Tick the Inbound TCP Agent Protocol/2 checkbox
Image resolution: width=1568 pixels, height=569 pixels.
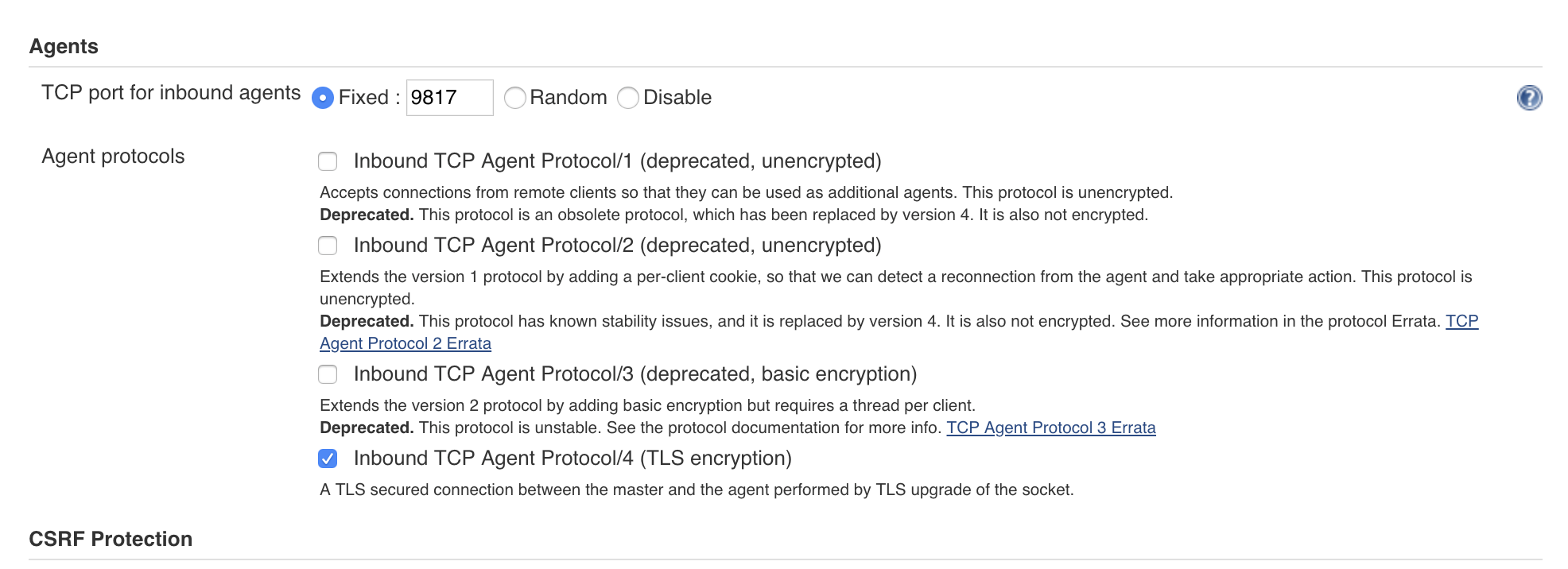click(328, 246)
